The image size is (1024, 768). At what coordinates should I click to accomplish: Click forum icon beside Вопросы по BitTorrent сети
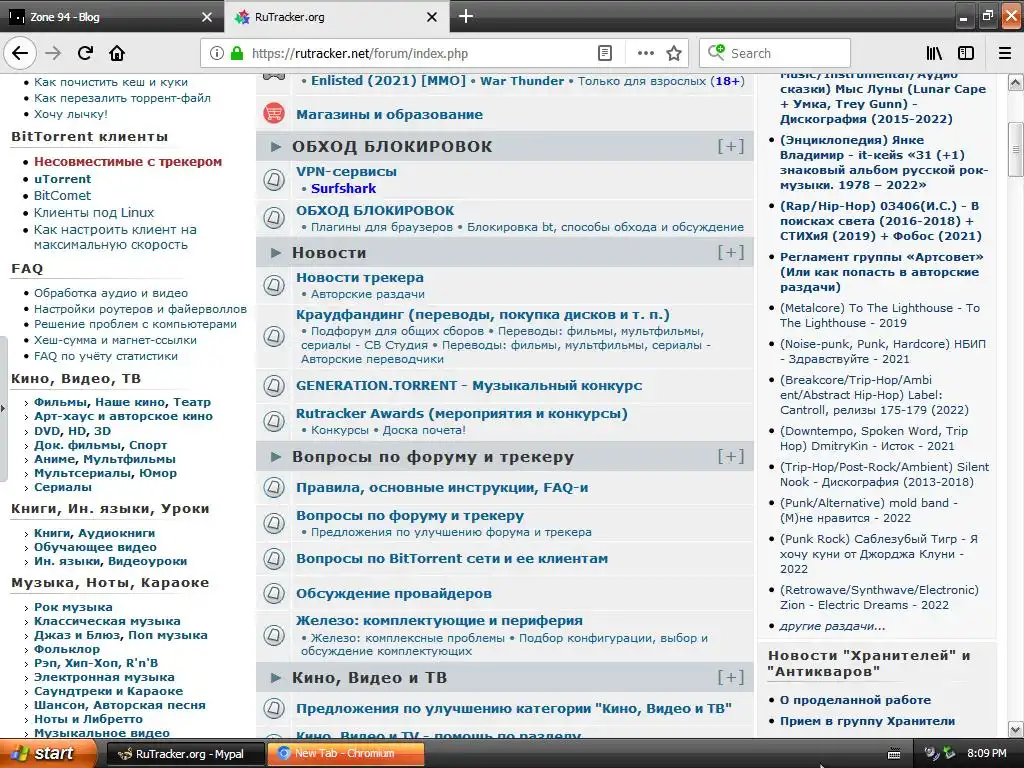click(x=274, y=558)
